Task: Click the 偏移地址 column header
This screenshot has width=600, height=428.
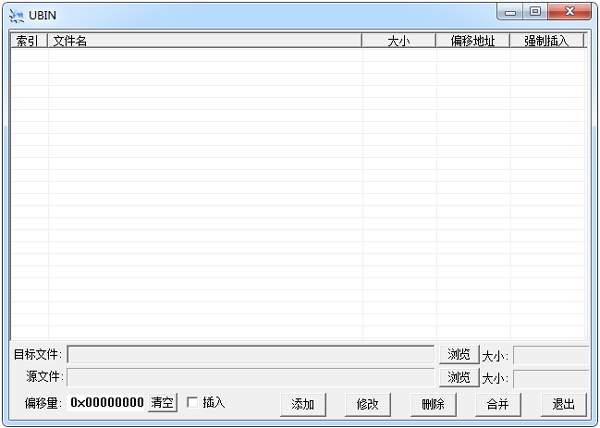Action: 472,40
